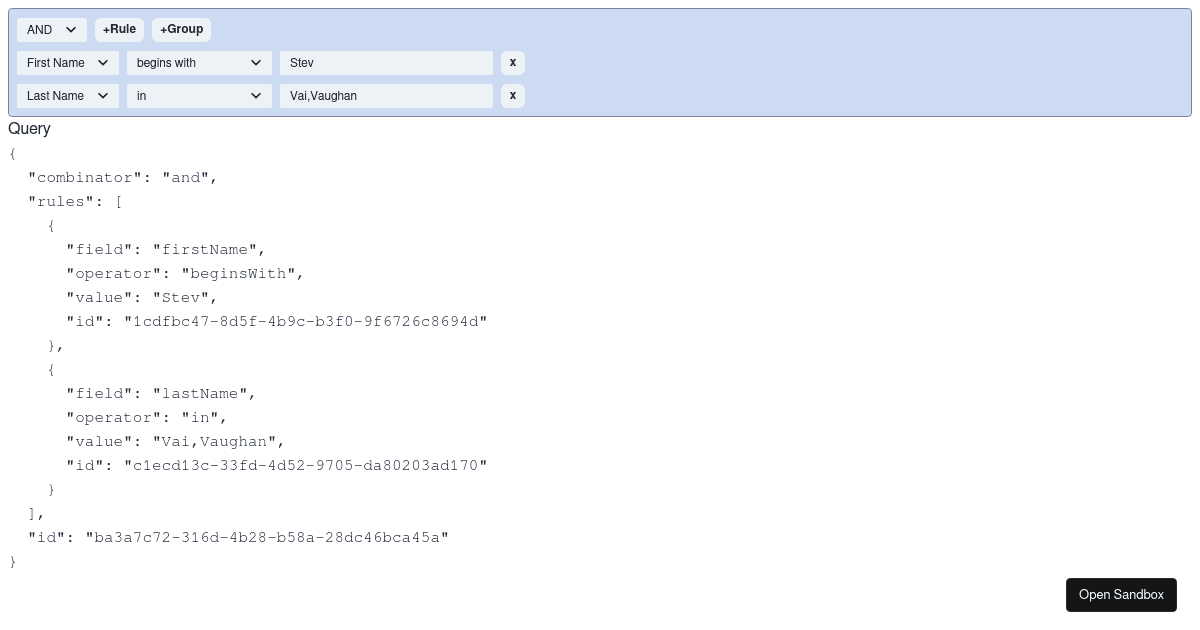This screenshot has width=1200, height=630.
Task: Open the field dropdown showing Last Name
Action: [x=67, y=95]
